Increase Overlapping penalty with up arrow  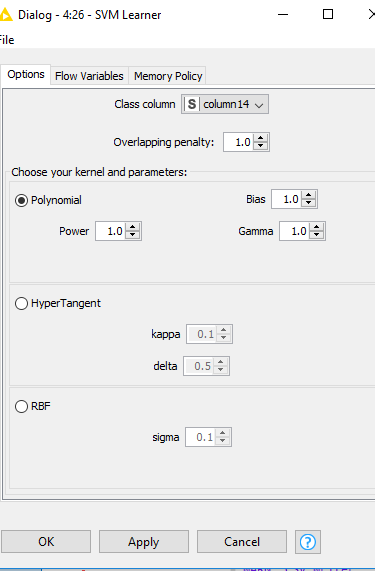coord(261,138)
